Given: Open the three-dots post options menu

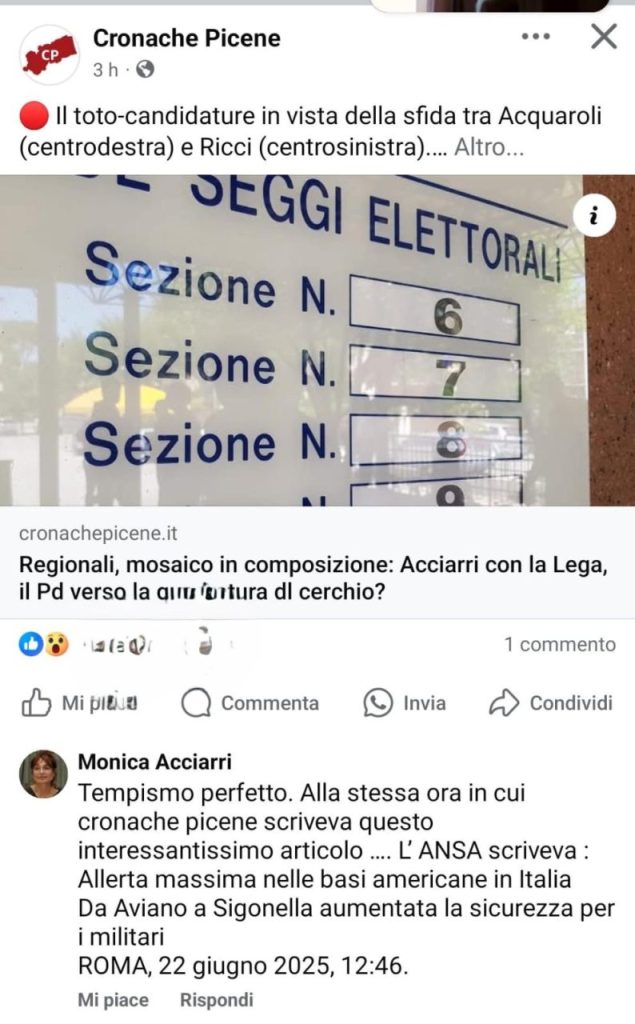Looking at the screenshot, I should pos(536,37).
